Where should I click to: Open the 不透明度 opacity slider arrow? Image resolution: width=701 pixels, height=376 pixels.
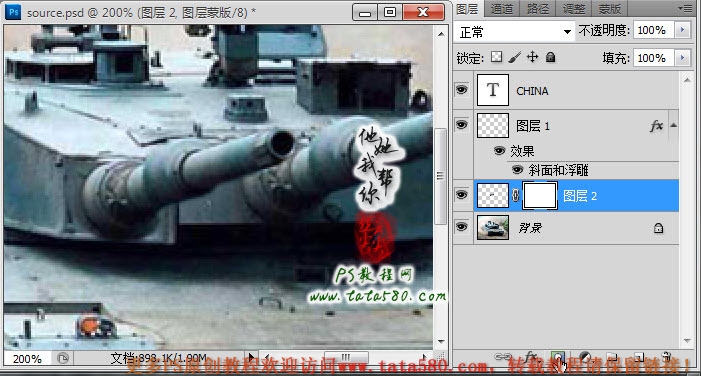point(682,30)
